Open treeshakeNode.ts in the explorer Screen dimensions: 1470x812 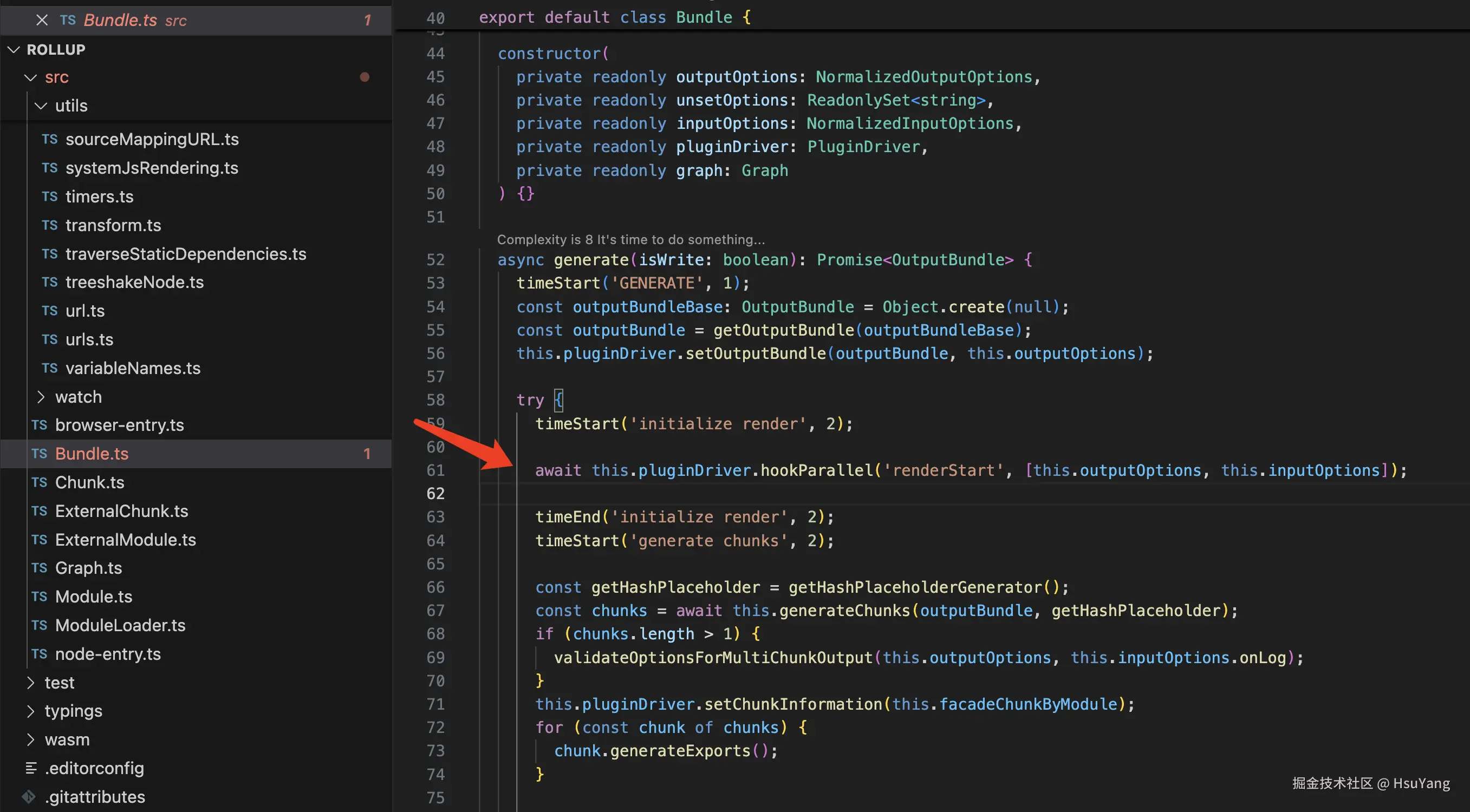pyautogui.click(x=134, y=282)
